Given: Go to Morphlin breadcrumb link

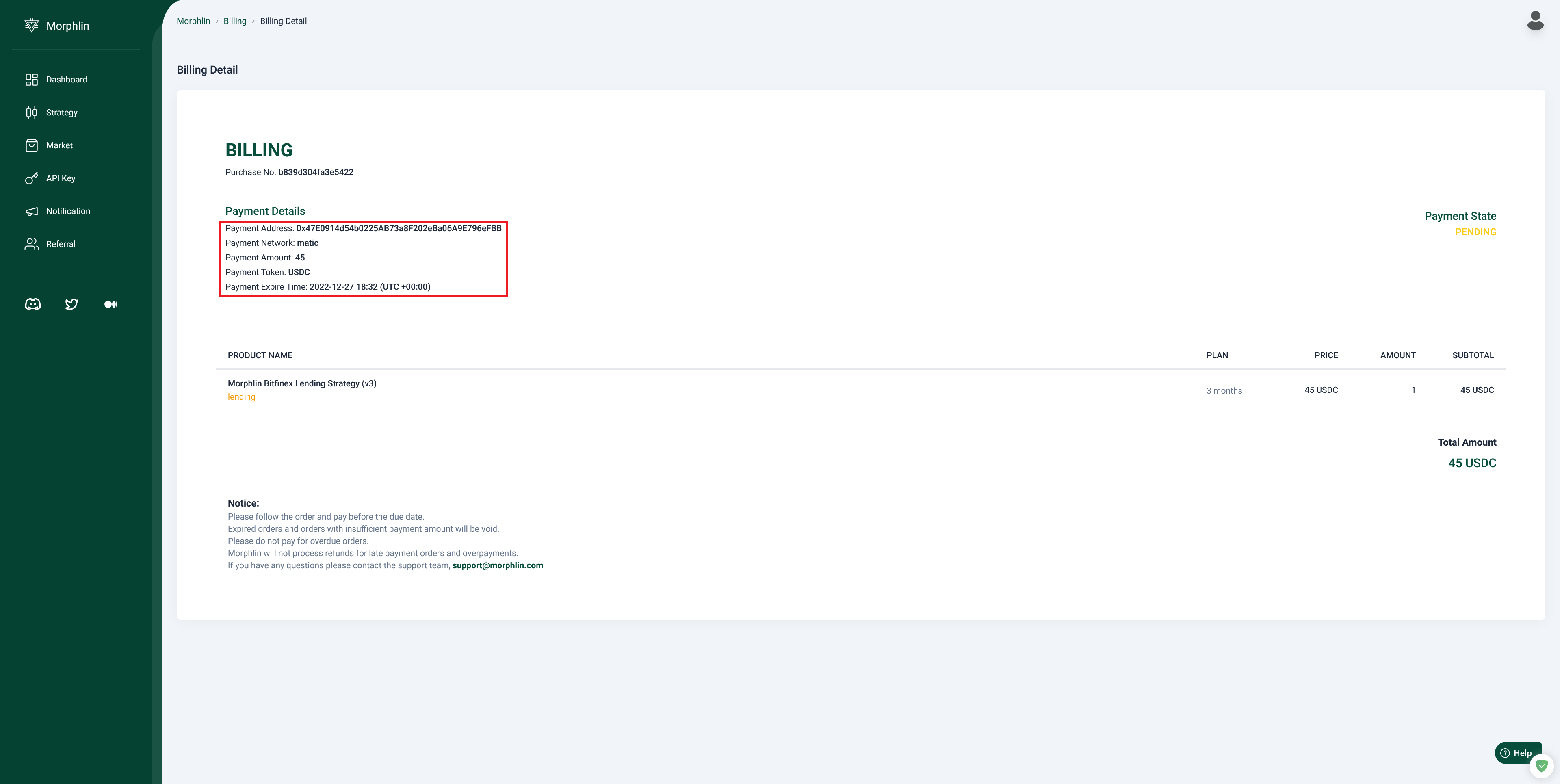Looking at the screenshot, I should tap(193, 21).
